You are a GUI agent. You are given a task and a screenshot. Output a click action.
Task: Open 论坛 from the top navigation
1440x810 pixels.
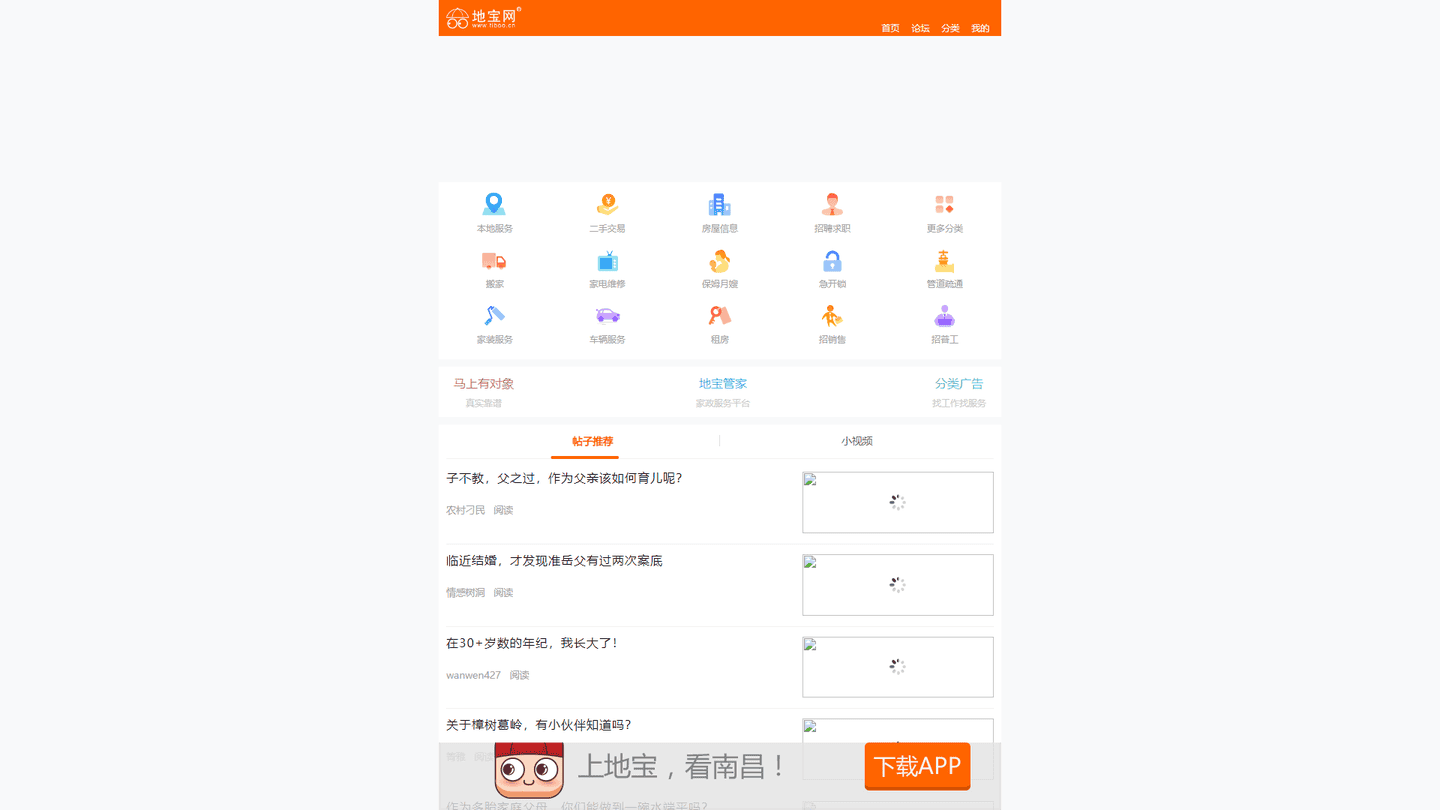pos(920,28)
